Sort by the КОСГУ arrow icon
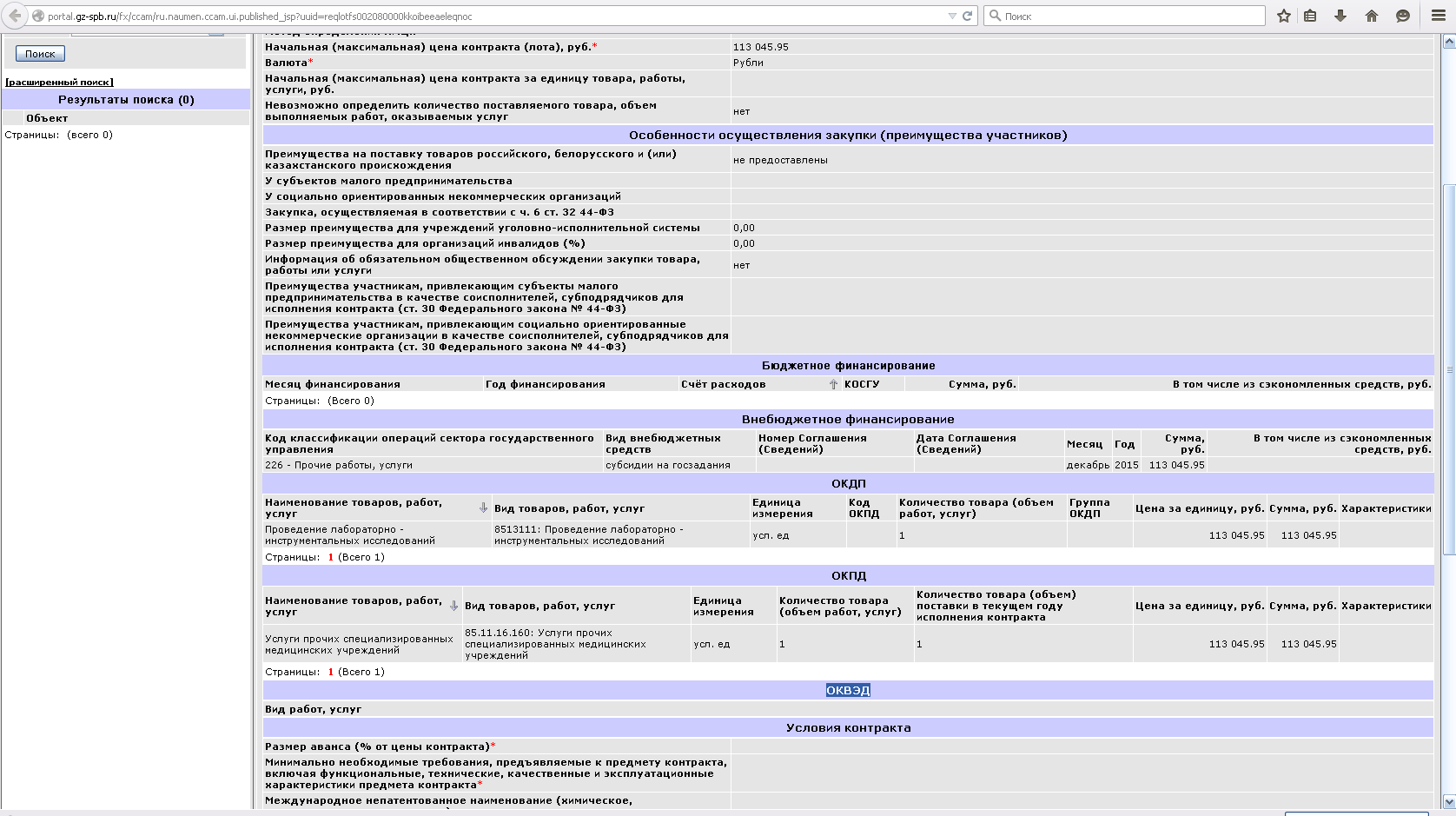The image size is (1456, 816). [x=833, y=384]
